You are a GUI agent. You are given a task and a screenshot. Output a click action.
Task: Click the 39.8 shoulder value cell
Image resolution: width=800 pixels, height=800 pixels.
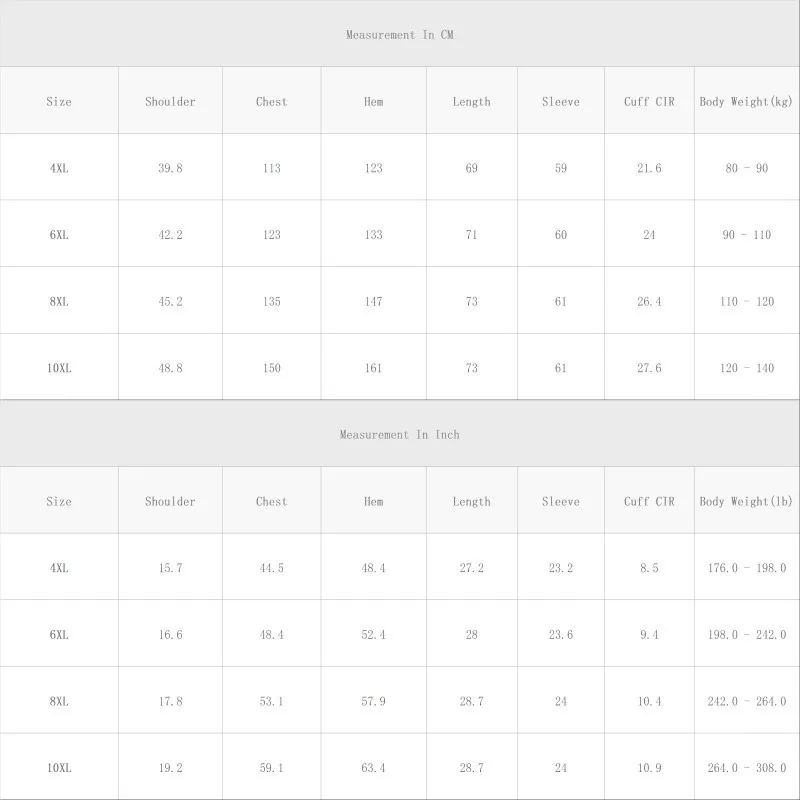pos(170,168)
